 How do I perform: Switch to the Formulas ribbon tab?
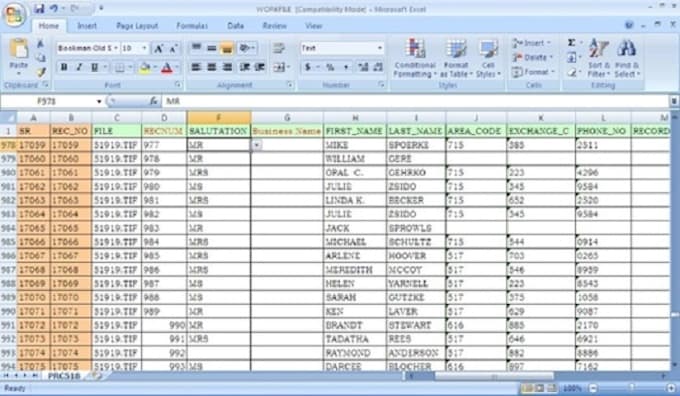[192, 26]
